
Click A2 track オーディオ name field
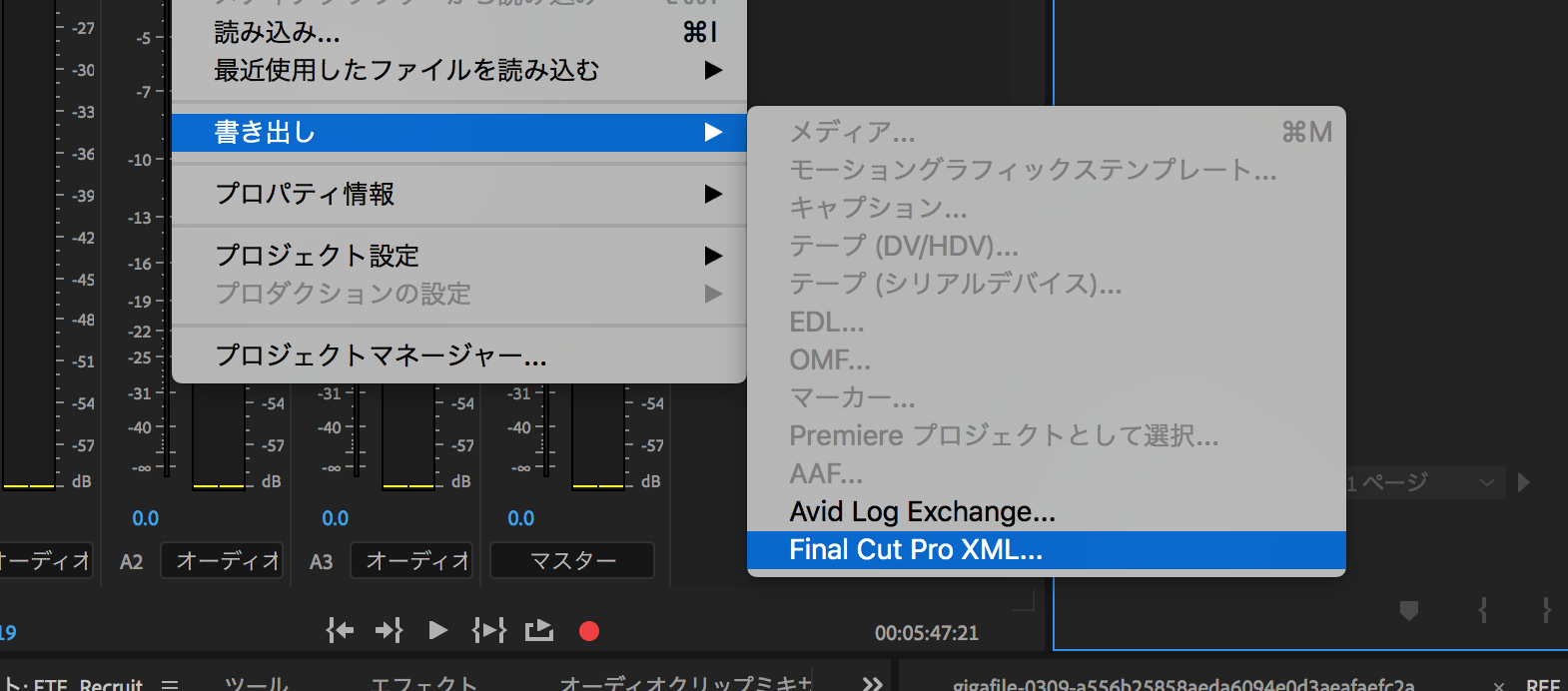pos(222,561)
